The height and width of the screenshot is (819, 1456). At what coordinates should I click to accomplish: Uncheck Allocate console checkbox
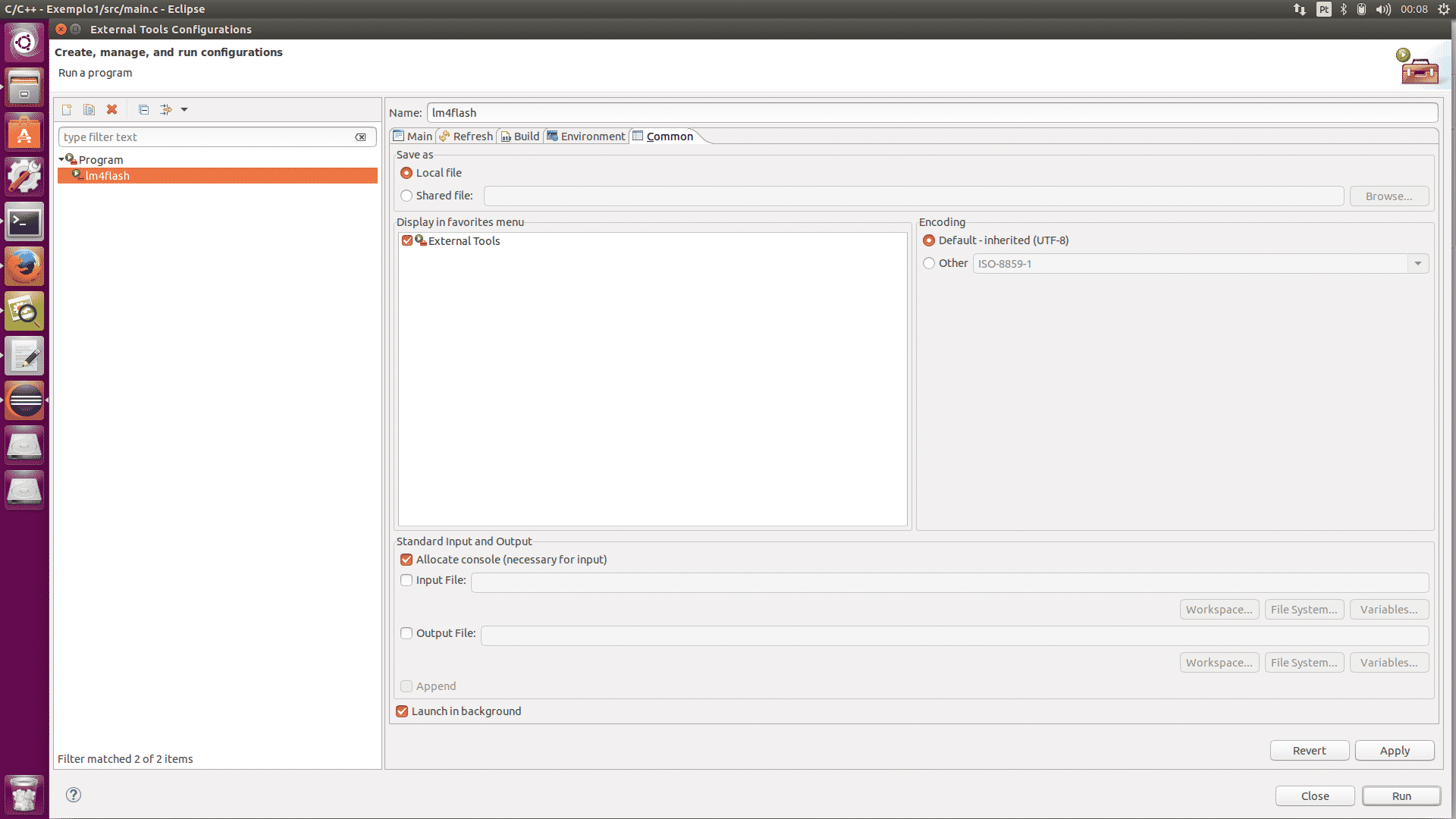(x=406, y=560)
